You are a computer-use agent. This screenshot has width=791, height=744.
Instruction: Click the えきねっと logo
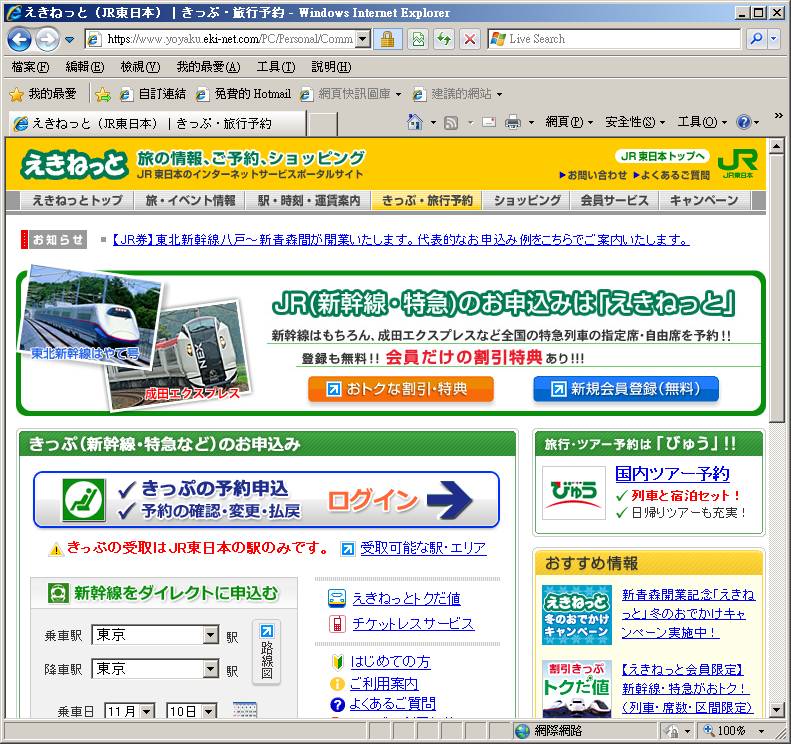point(74,164)
